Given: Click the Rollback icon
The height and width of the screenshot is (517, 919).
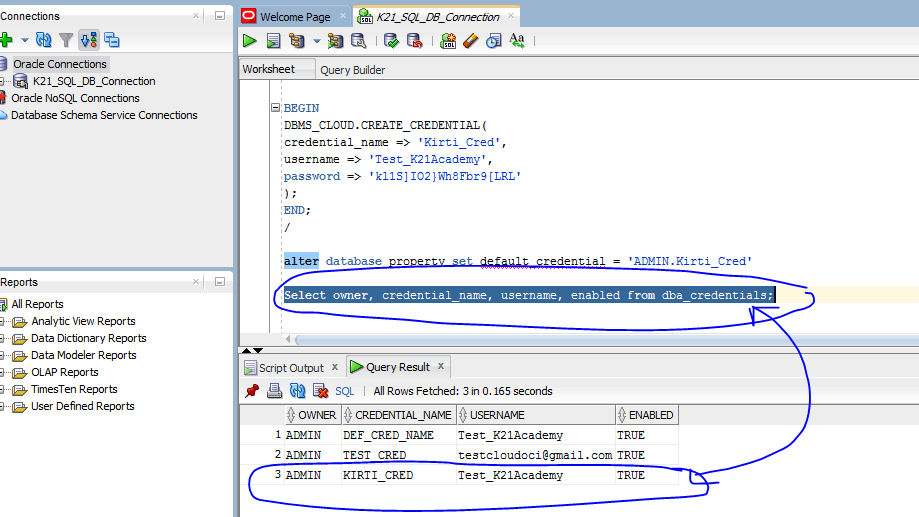Looking at the screenshot, I should (414, 40).
